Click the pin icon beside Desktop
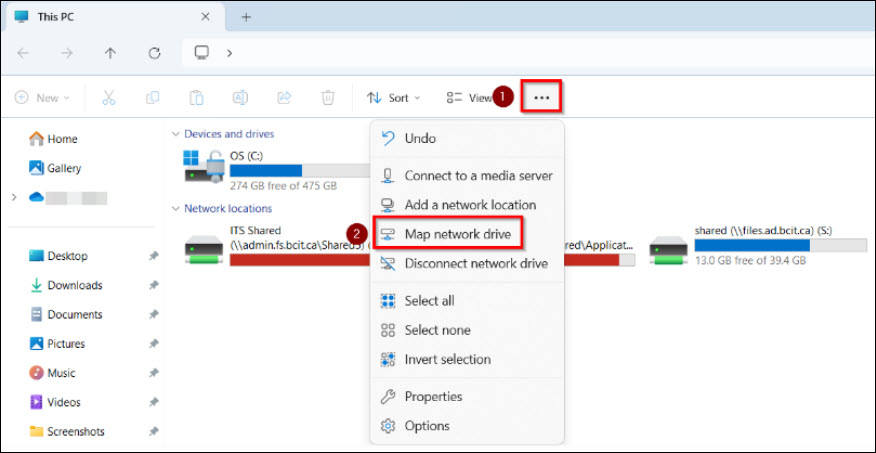The image size is (876, 453). (154, 256)
